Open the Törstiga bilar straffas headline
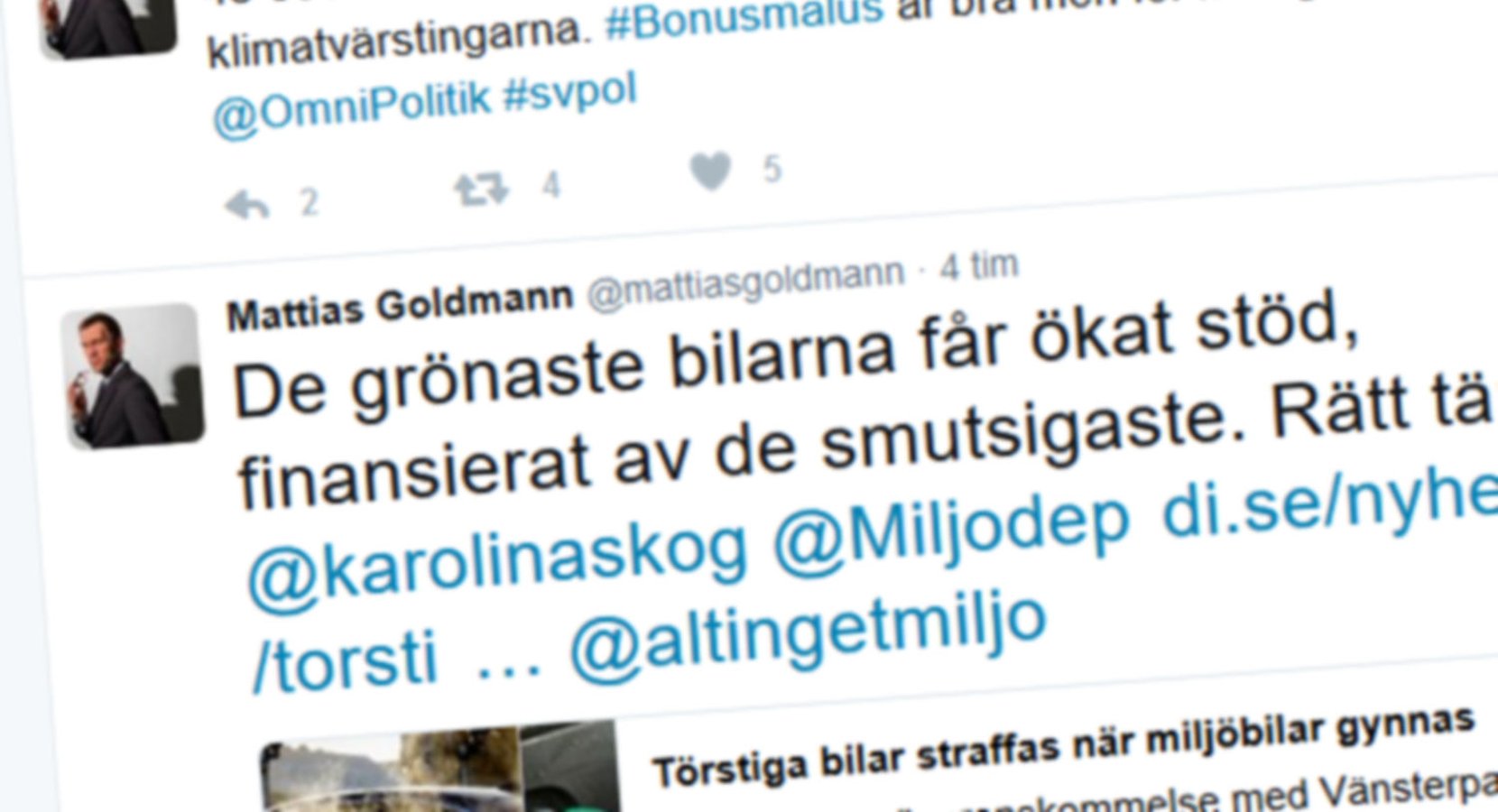1498x812 pixels. tap(1063, 746)
